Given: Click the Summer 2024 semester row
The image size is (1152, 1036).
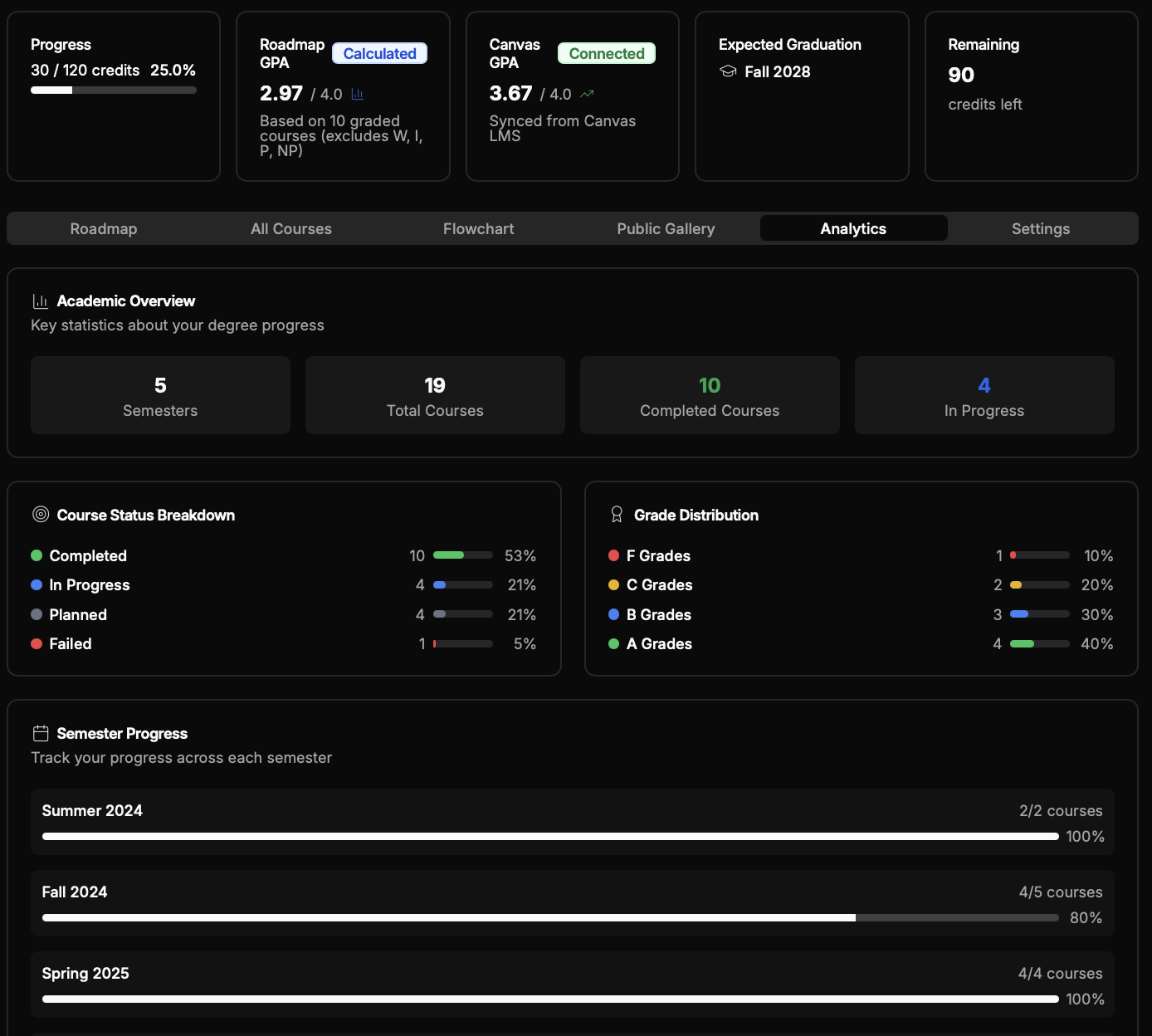Looking at the screenshot, I should pyautogui.click(x=573, y=822).
